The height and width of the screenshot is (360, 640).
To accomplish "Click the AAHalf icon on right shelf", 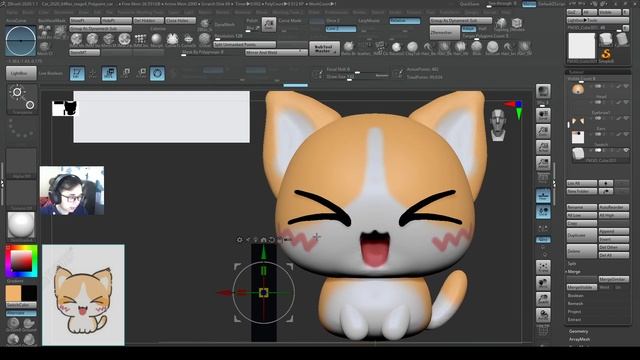I will (x=543, y=163).
